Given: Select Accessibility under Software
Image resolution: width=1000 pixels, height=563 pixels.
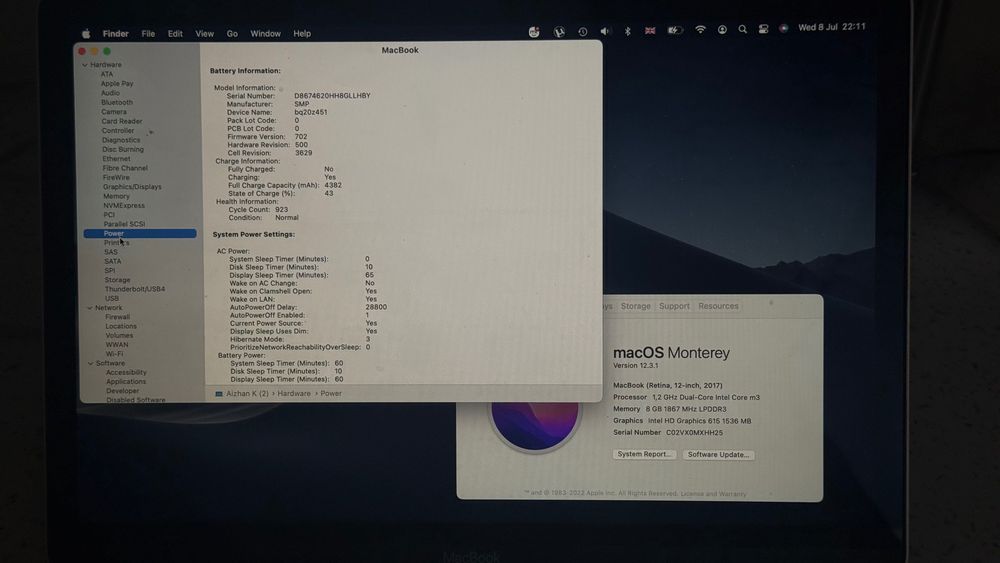Looking at the screenshot, I should 126,372.
